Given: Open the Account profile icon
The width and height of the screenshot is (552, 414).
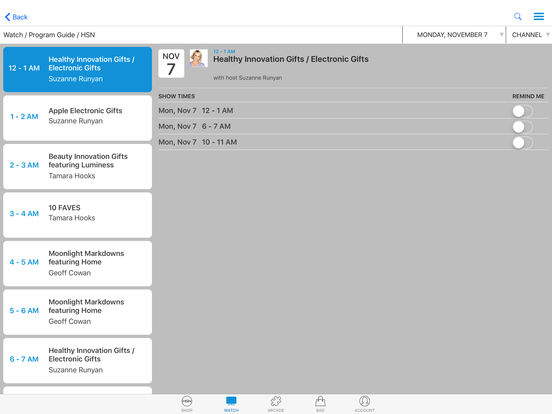Looking at the screenshot, I should click(x=364, y=403).
